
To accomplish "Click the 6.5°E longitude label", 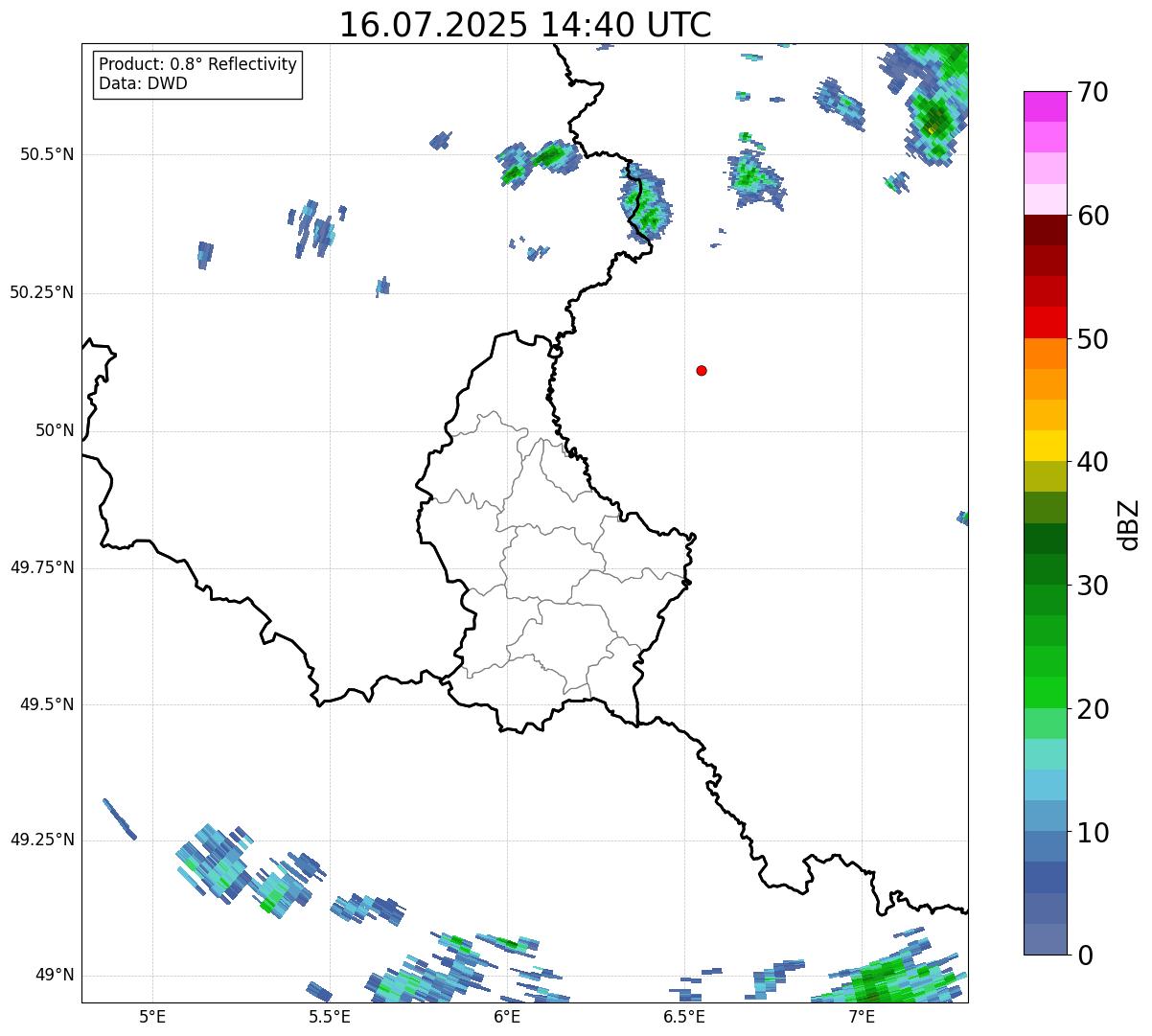I will (x=684, y=1017).
